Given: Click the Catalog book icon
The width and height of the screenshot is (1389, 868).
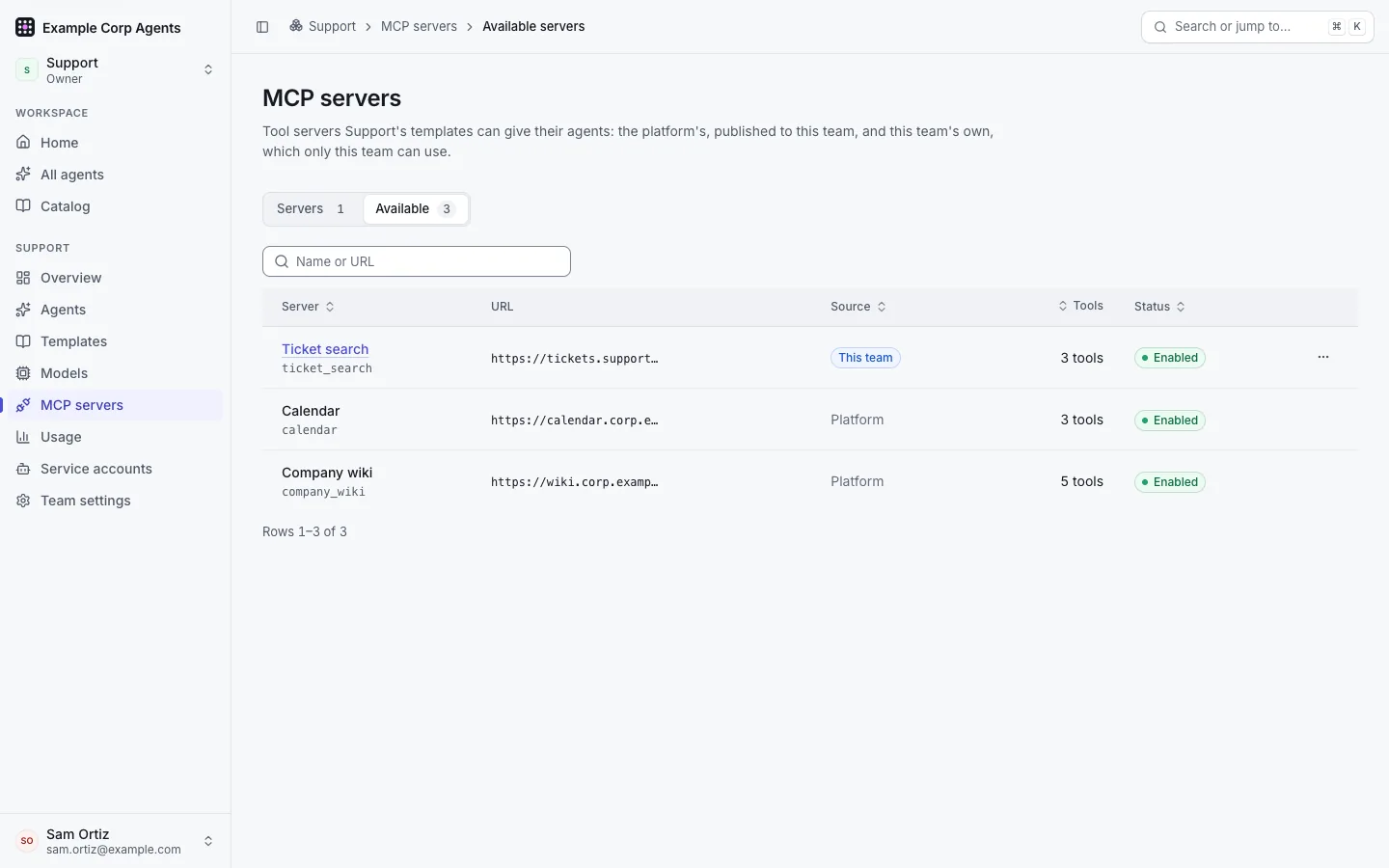Looking at the screenshot, I should (23, 206).
